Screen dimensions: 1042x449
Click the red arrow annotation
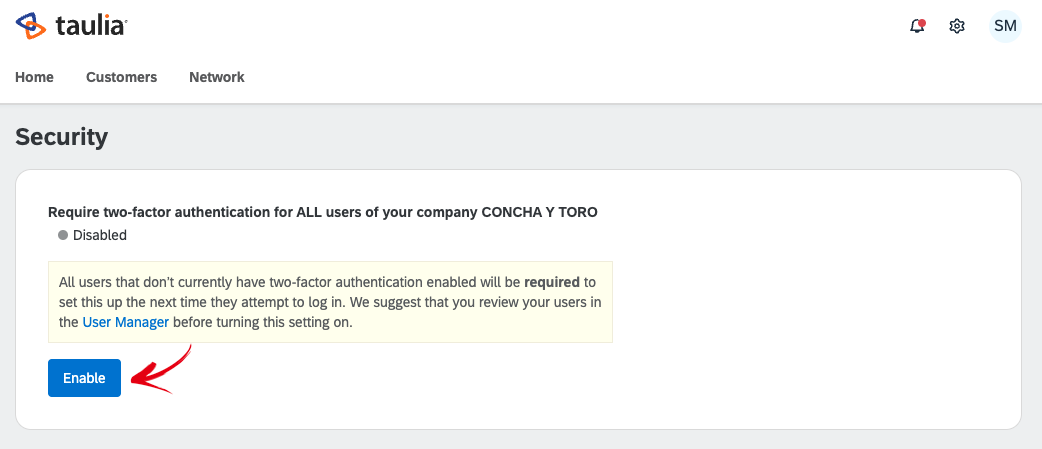(x=160, y=372)
